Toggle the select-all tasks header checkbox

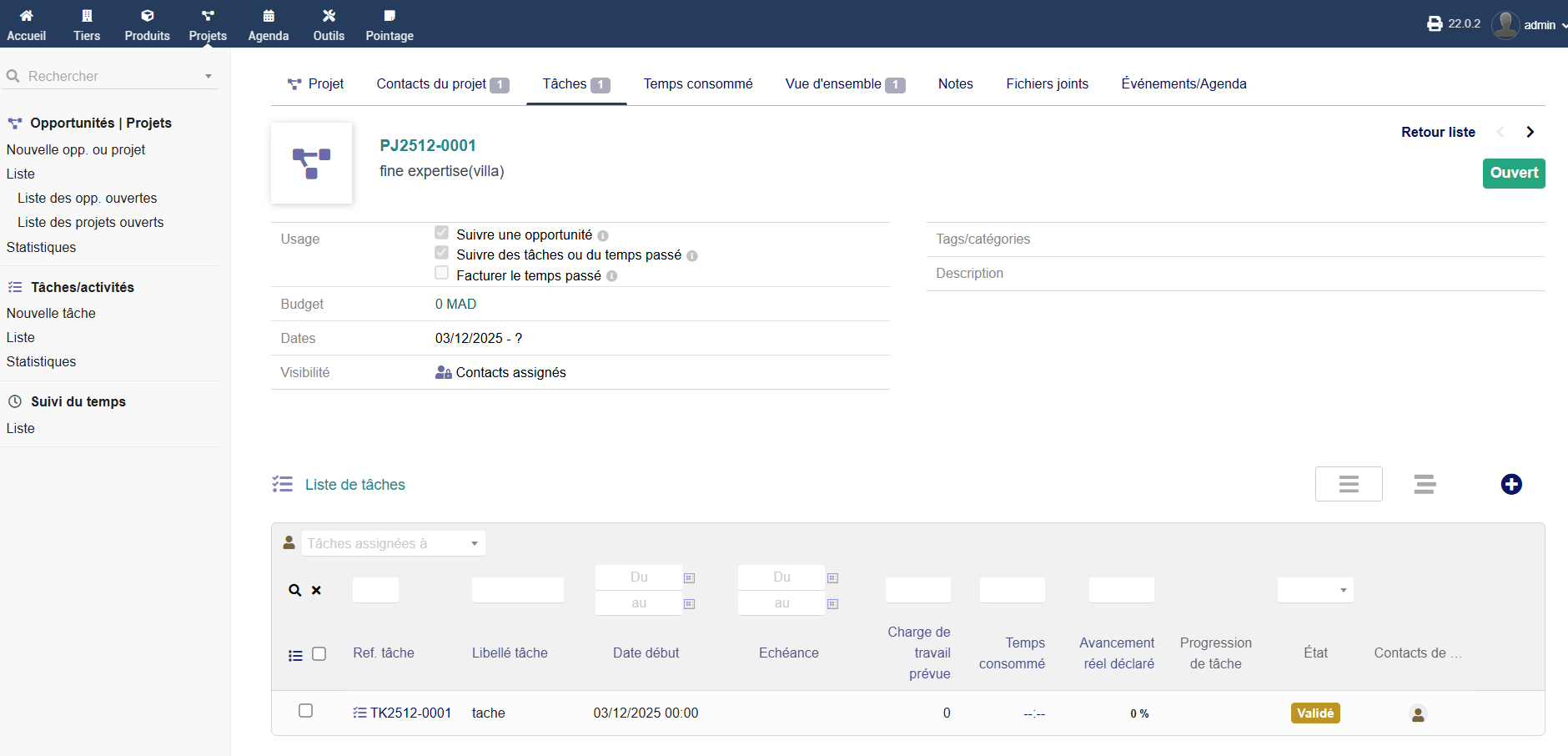click(x=319, y=654)
